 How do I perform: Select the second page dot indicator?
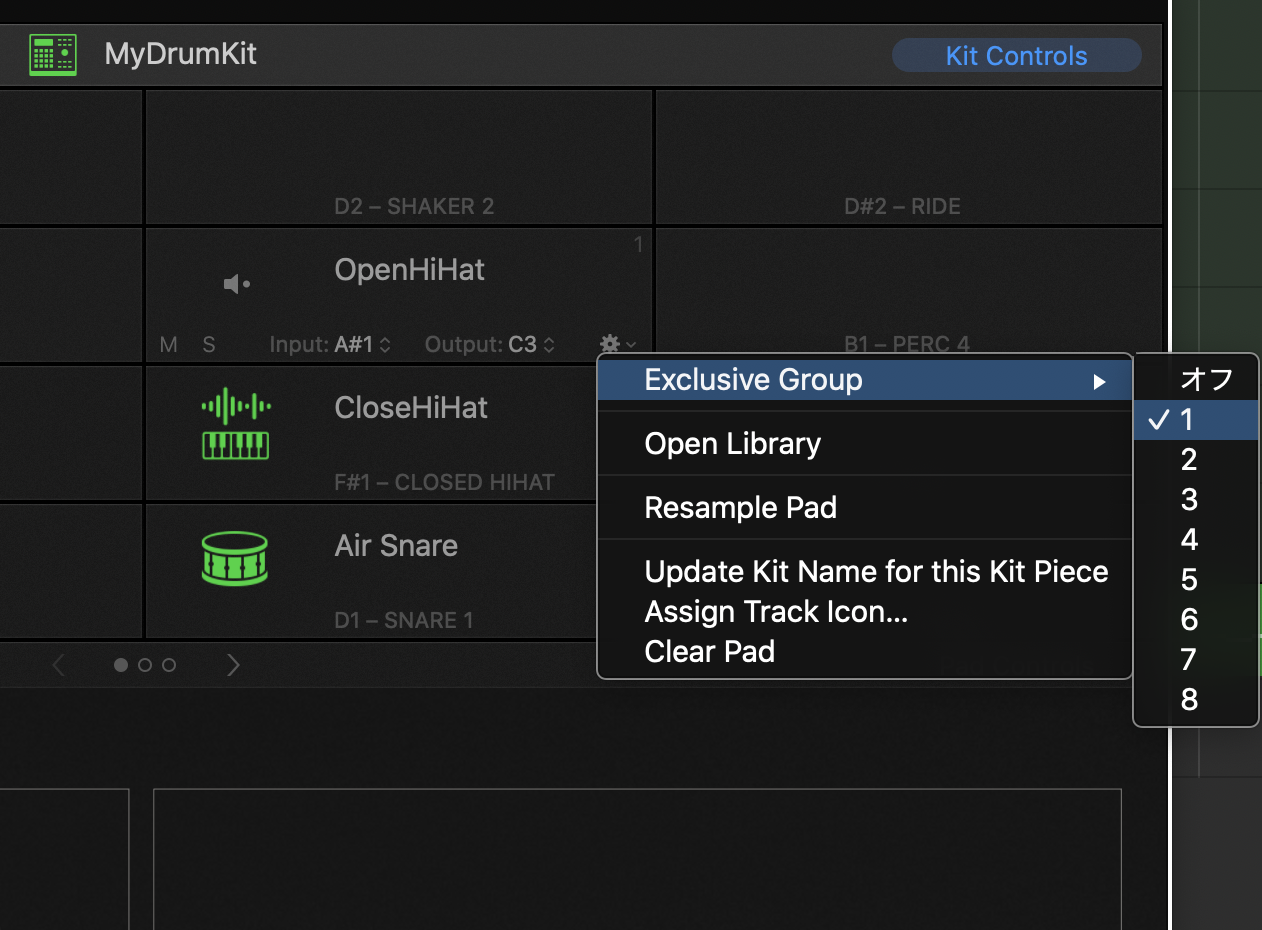[145, 665]
